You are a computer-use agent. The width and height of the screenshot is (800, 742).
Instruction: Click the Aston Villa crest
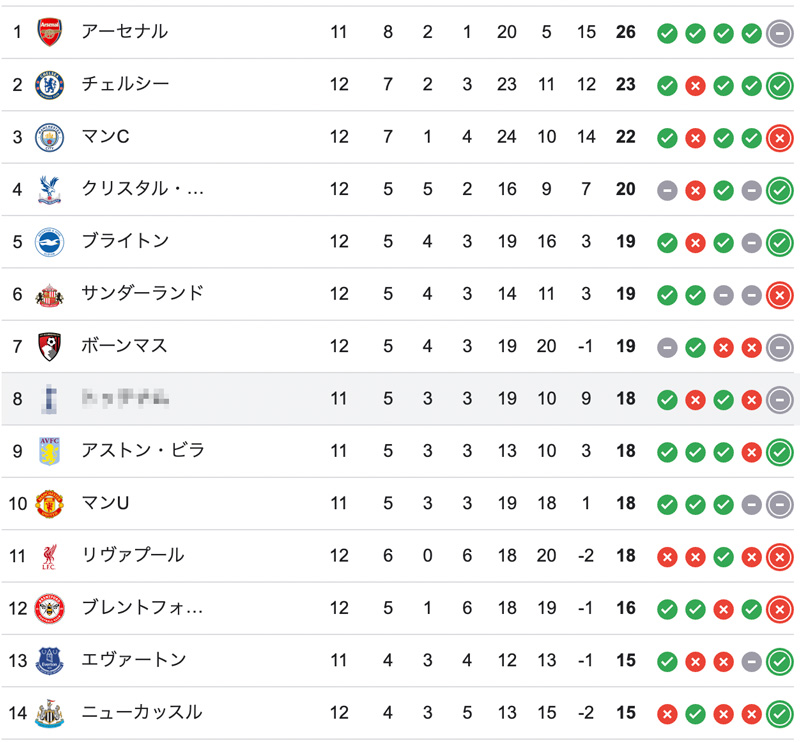coord(49,451)
